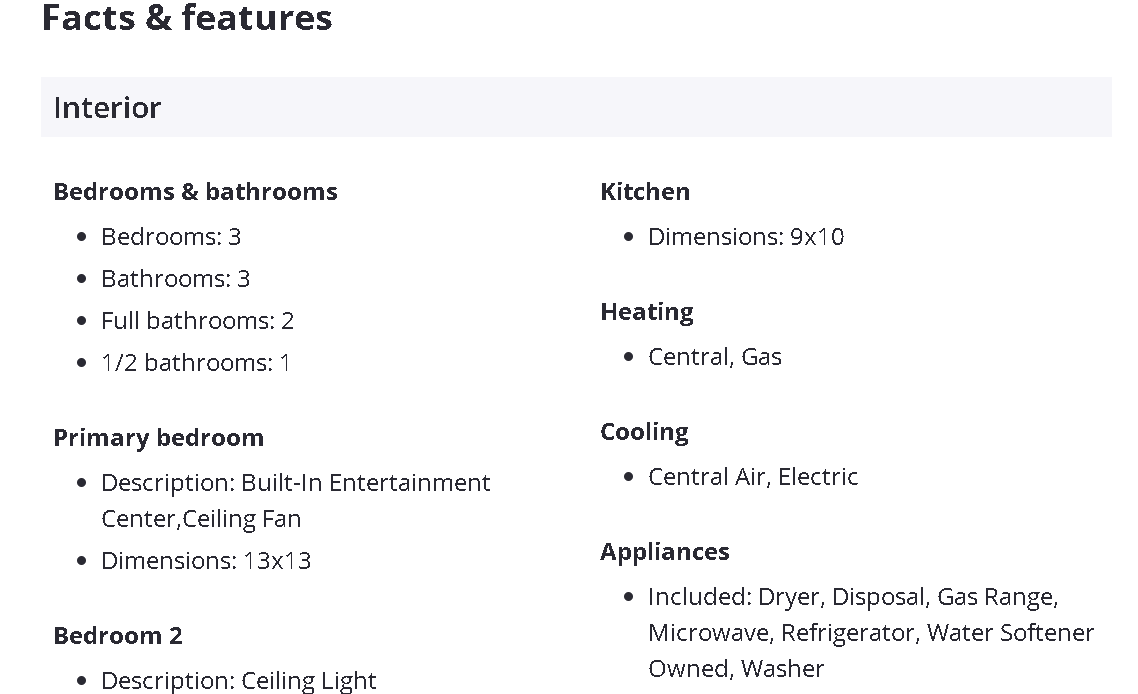Image resolution: width=1138 pixels, height=694 pixels.
Task: Select the Ceiling Light description item
Action: [x=238, y=680]
